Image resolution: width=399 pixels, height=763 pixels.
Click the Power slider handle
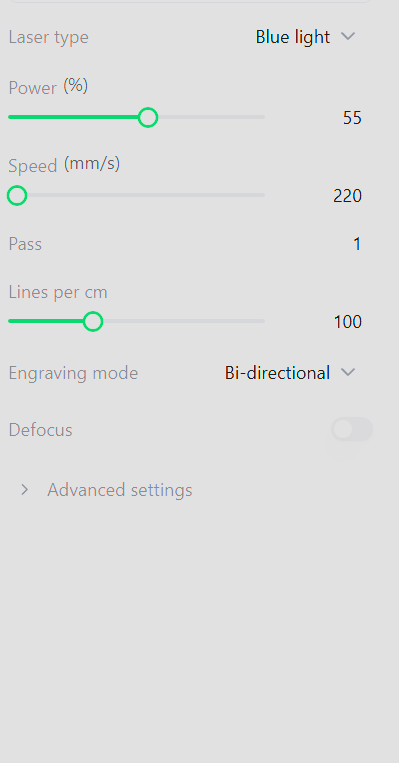coord(147,117)
